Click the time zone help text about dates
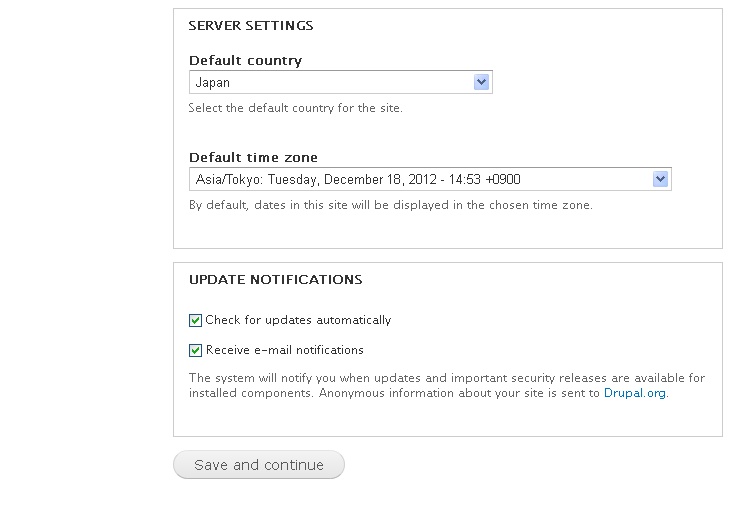The width and height of the screenshot is (751, 506). 391,205
